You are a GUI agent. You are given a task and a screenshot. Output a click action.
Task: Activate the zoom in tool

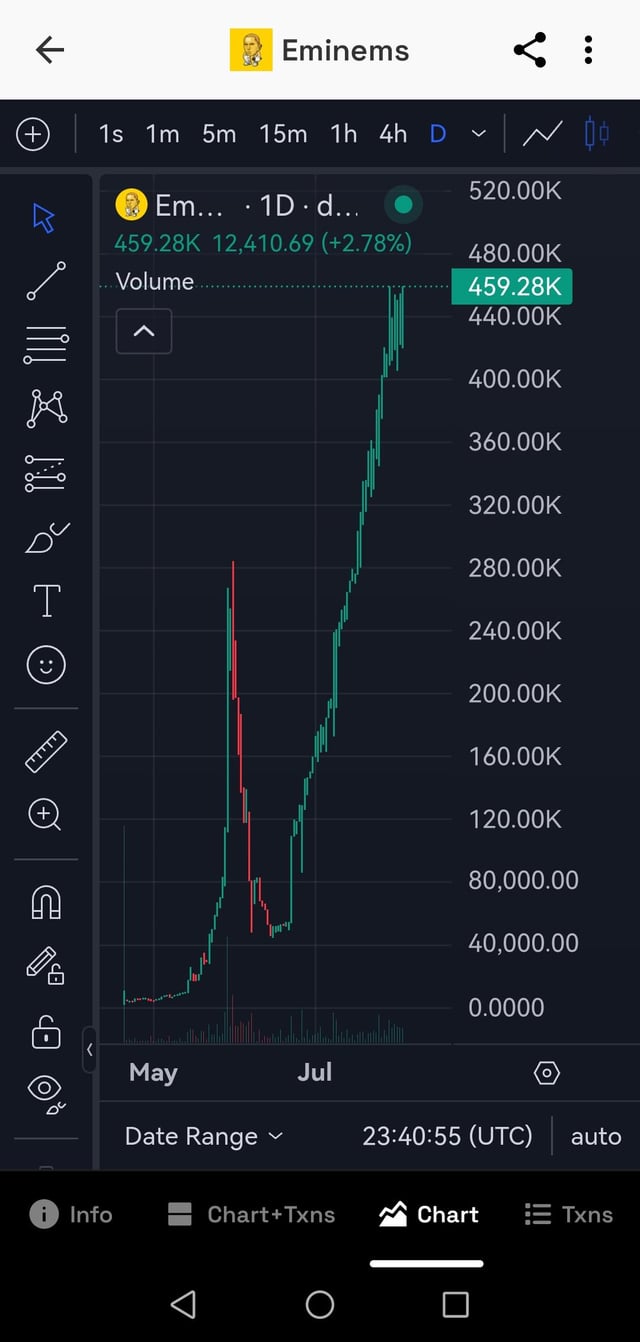click(x=46, y=815)
